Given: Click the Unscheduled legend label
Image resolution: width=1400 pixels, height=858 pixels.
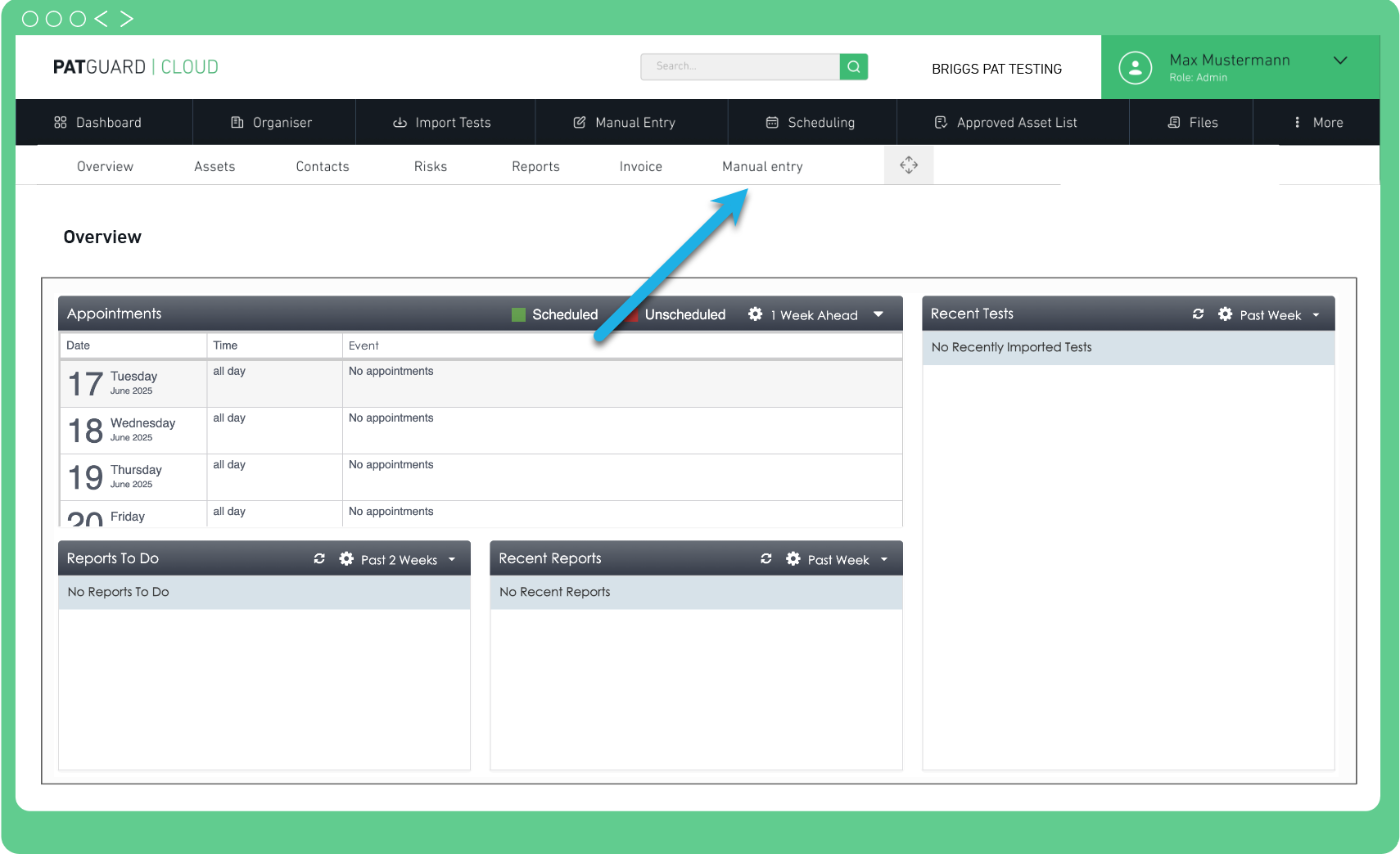Looking at the screenshot, I should click(x=685, y=314).
